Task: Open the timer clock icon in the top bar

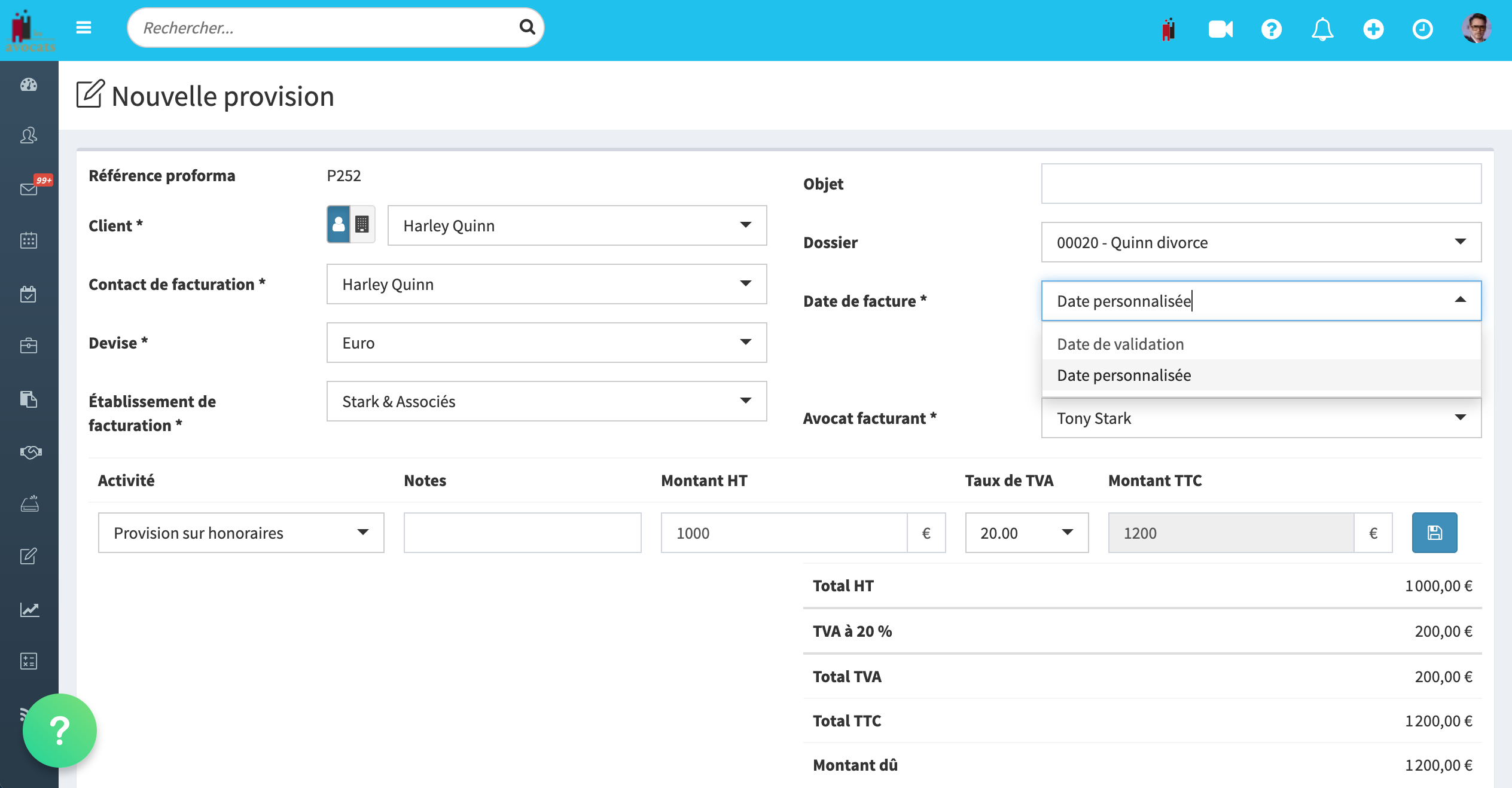Action: (x=1423, y=29)
